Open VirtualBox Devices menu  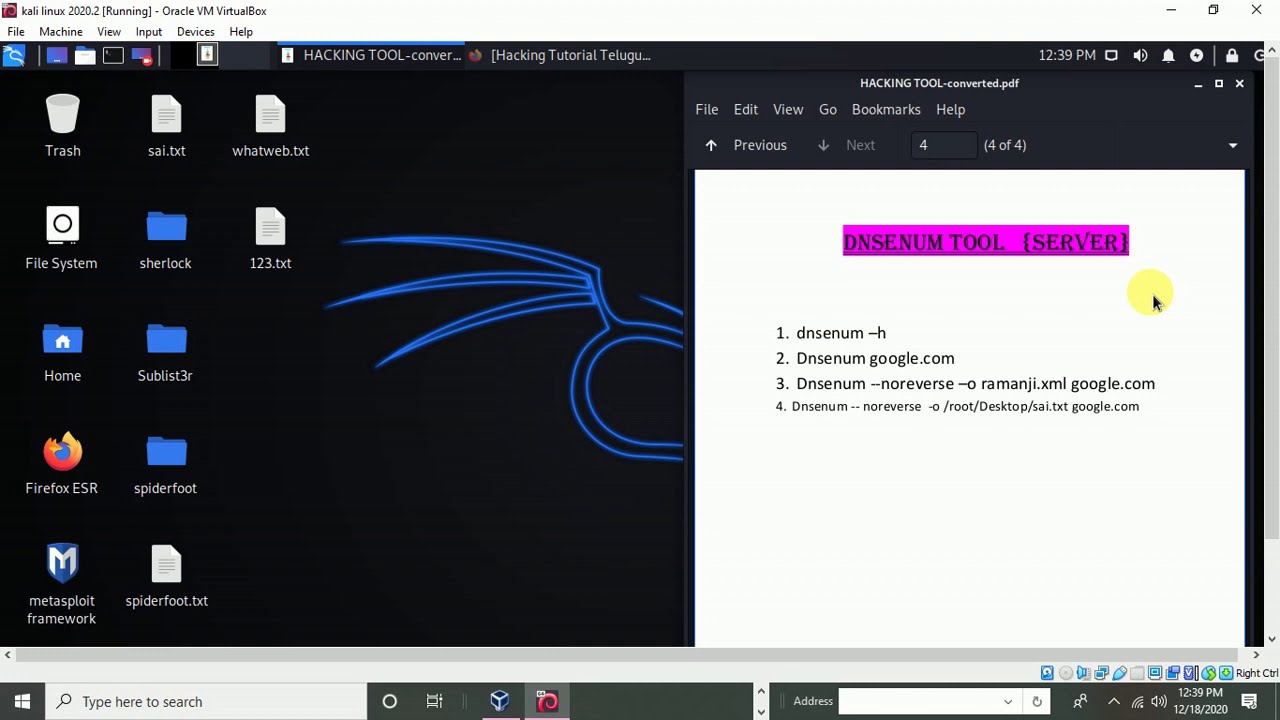coord(195,32)
